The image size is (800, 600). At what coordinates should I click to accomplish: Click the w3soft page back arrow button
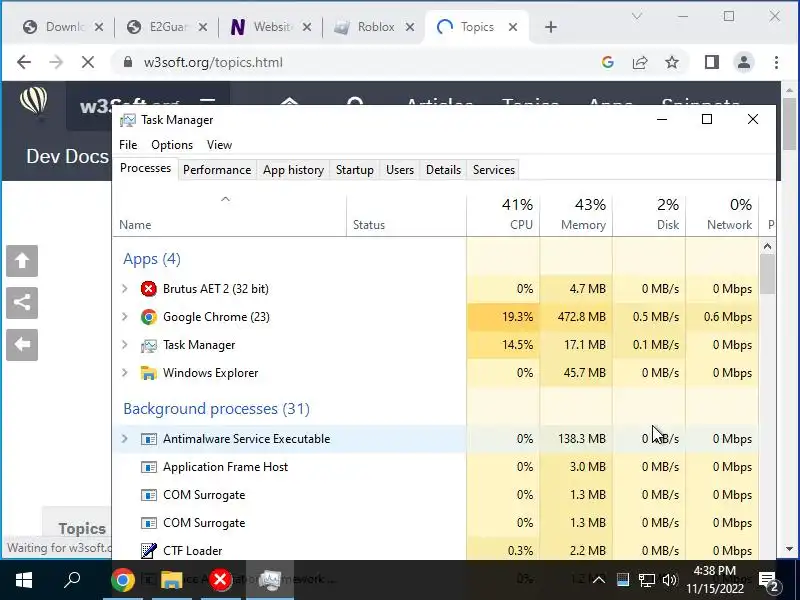22,344
